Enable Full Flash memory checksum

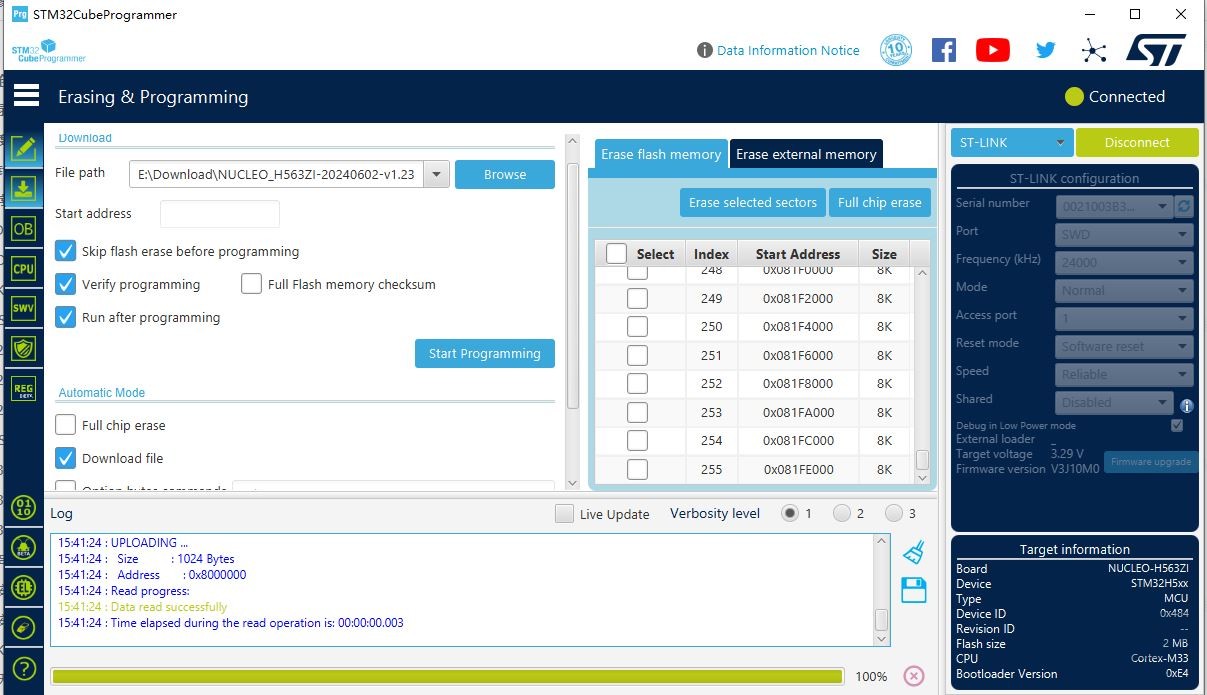pyautogui.click(x=251, y=284)
